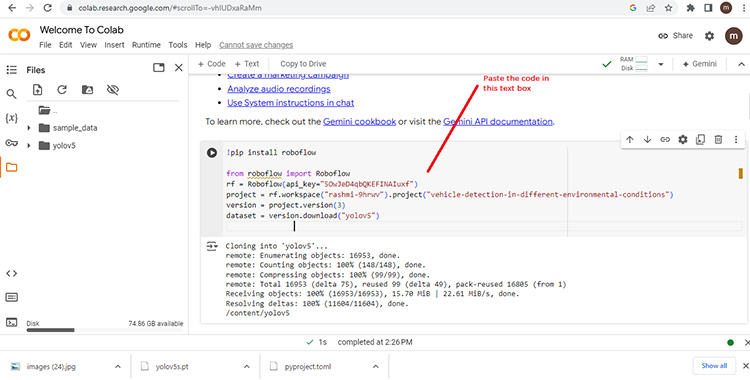The height and width of the screenshot is (380, 750).
Task: Click the Colab logo
Action: pos(19,35)
